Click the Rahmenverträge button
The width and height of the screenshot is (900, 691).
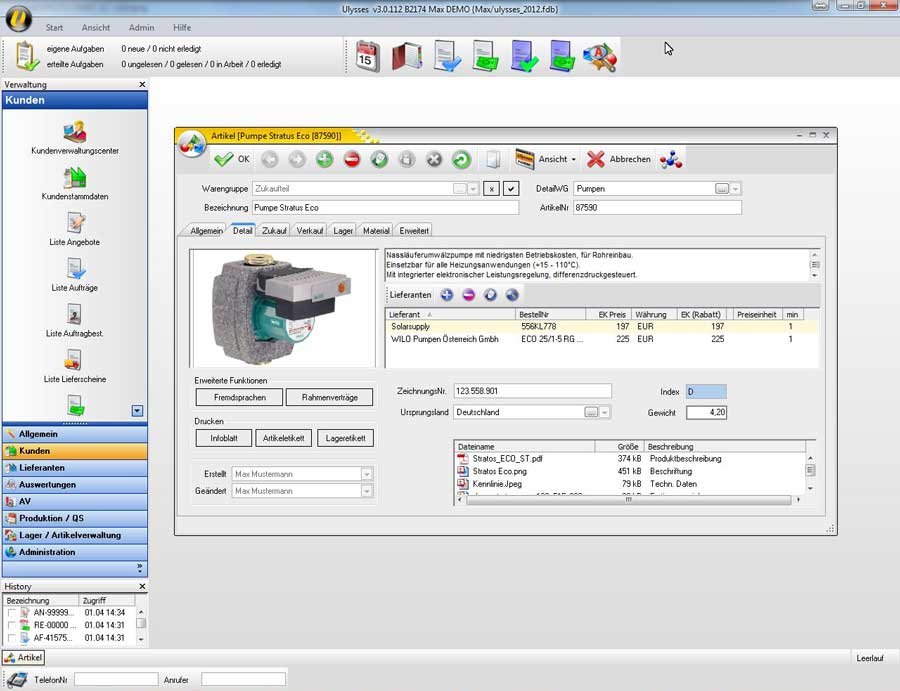tap(329, 397)
